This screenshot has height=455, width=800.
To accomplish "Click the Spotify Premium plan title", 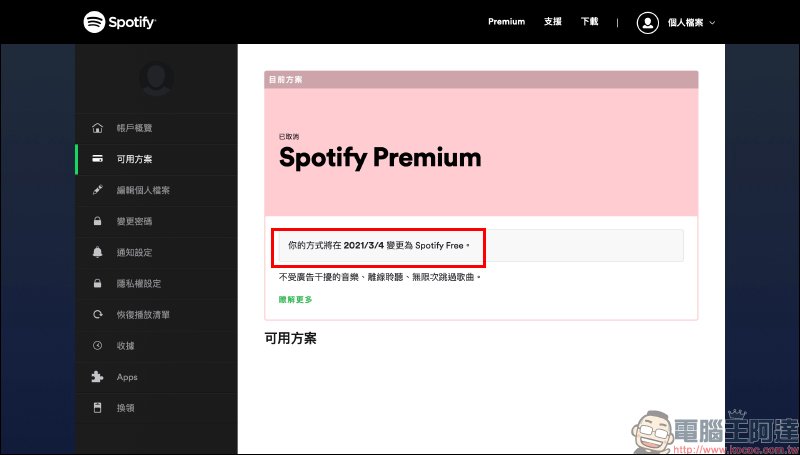I will click(380, 158).
